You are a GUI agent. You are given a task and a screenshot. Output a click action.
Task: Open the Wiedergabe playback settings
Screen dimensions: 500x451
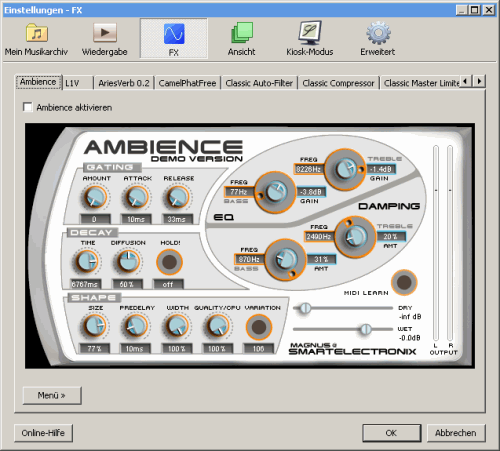click(105, 39)
